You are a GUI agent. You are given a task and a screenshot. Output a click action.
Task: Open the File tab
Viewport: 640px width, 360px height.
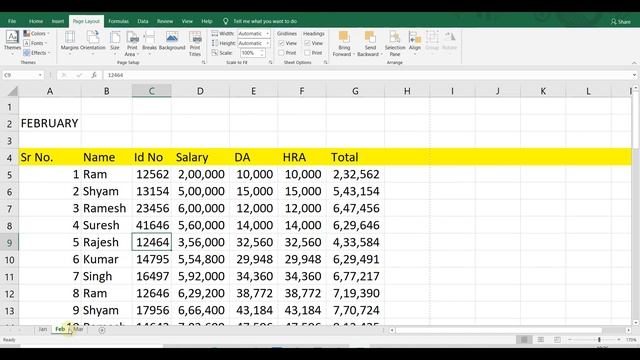coord(12,21)
